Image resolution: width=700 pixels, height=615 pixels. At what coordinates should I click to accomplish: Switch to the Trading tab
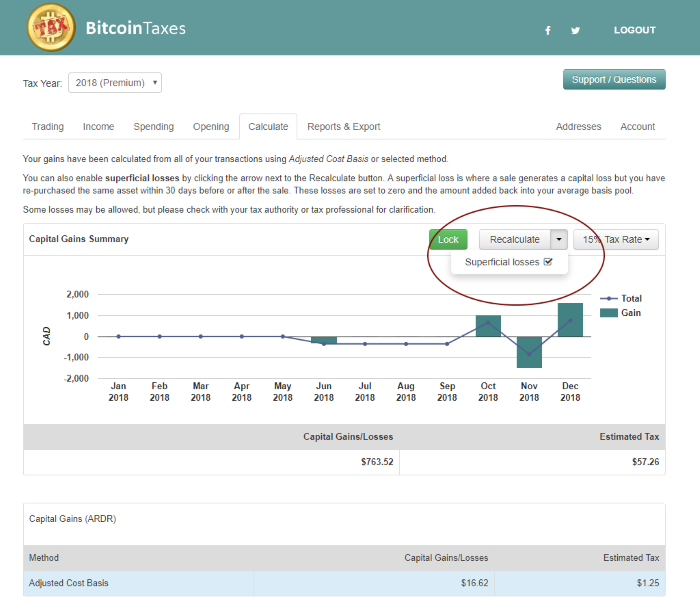coord(48,127)
